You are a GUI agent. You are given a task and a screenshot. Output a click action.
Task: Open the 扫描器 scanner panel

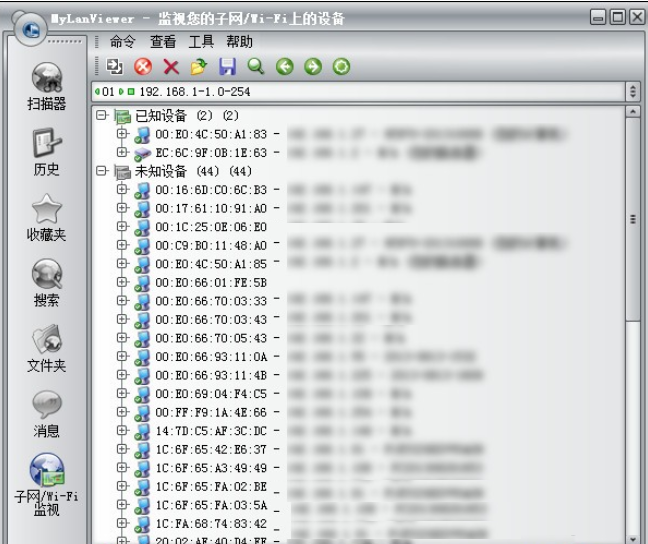tap(47, 87)
